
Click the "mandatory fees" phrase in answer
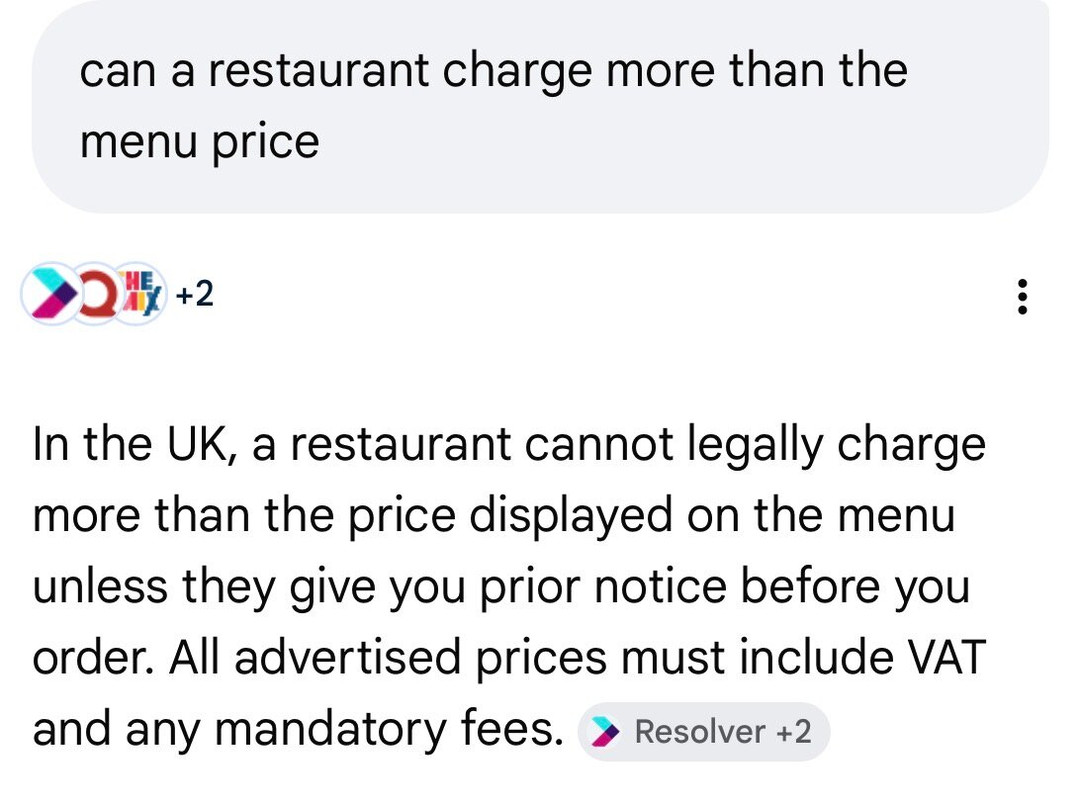389,729
